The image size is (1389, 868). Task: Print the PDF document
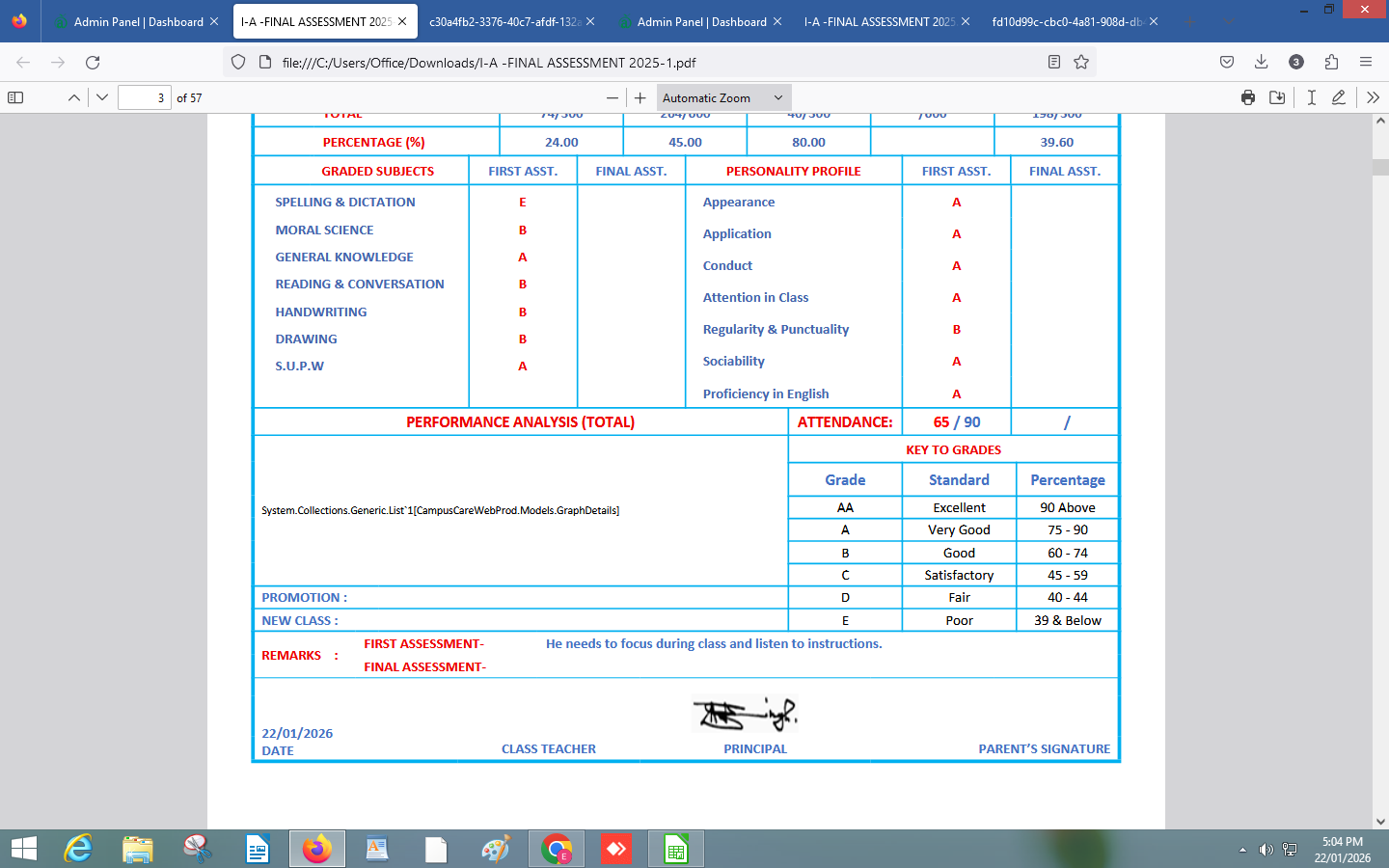1248,96
